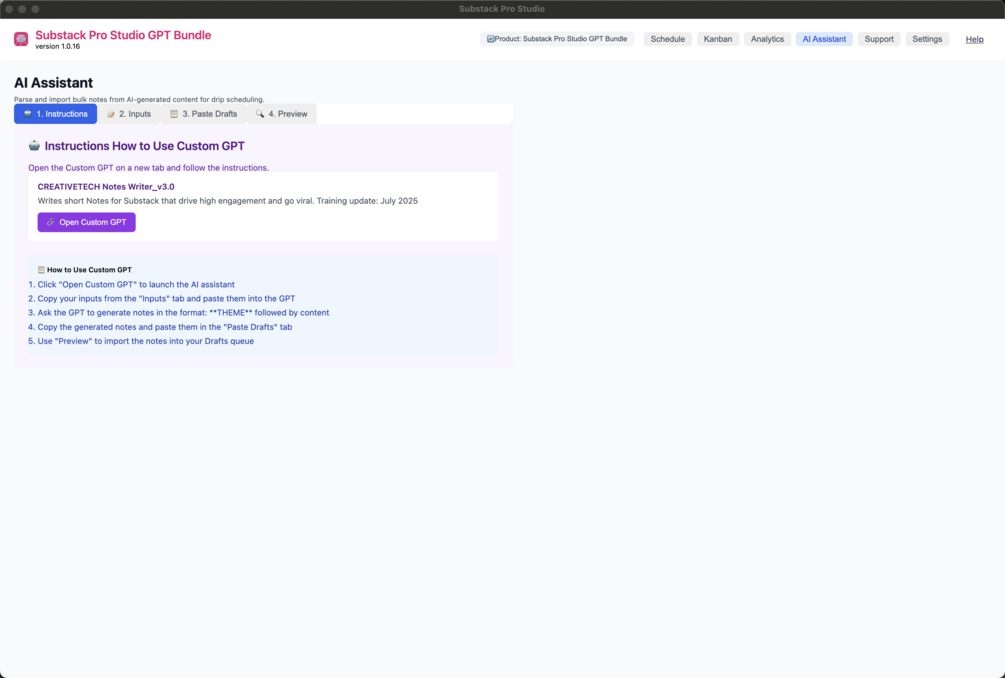This screenshot has height=678, width=1005.
Task: Launch the Open Custom GPT button
Action: click(x=87, y=222)
